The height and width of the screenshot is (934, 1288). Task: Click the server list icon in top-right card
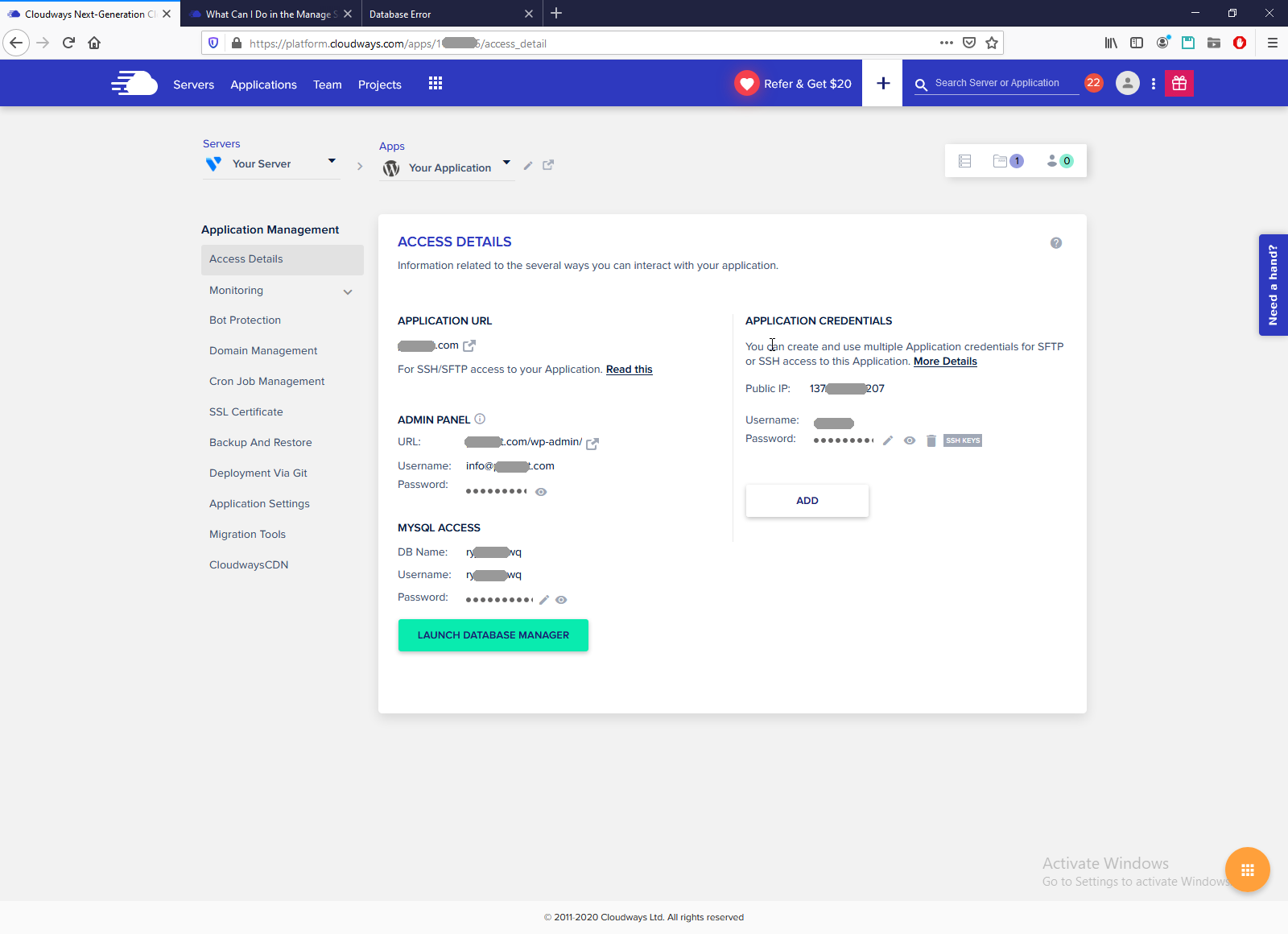964,161
